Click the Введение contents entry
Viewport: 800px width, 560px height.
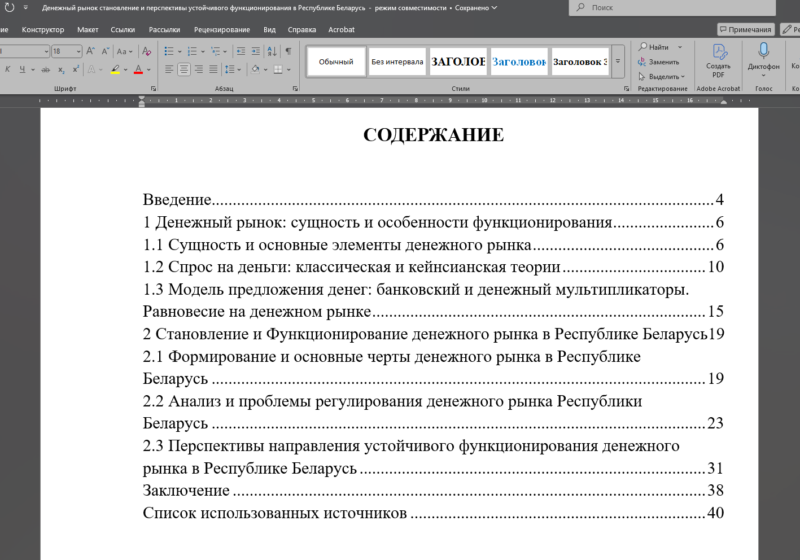tap(433, 199)
